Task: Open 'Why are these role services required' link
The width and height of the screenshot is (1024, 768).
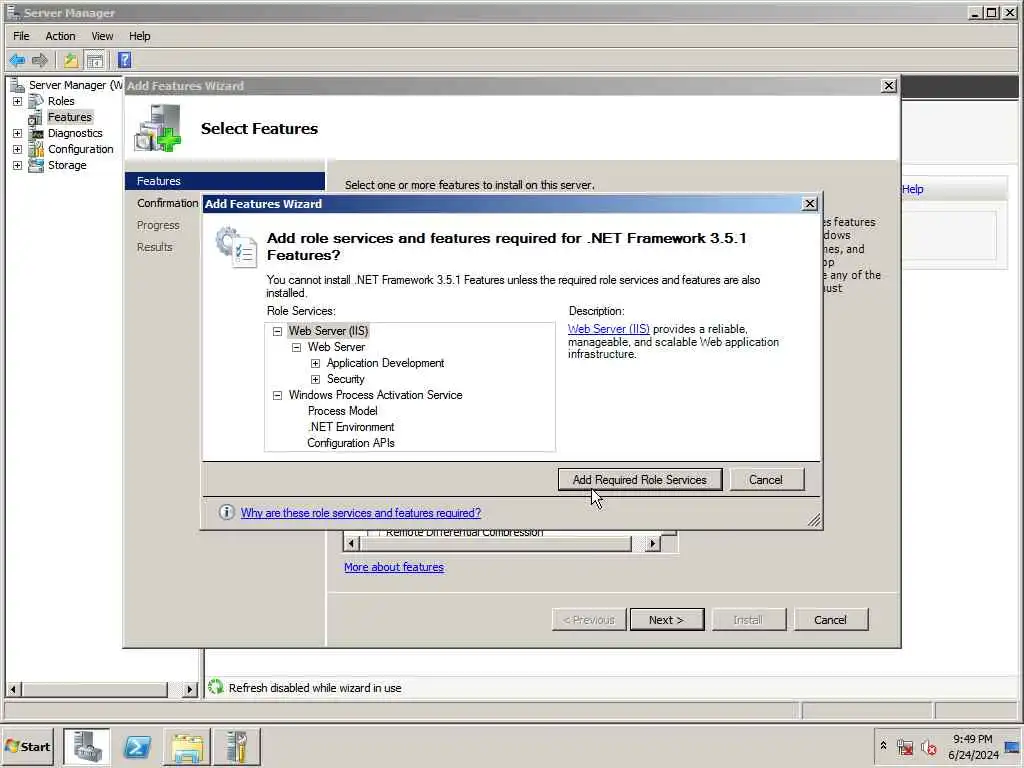Action: [360, 513]
